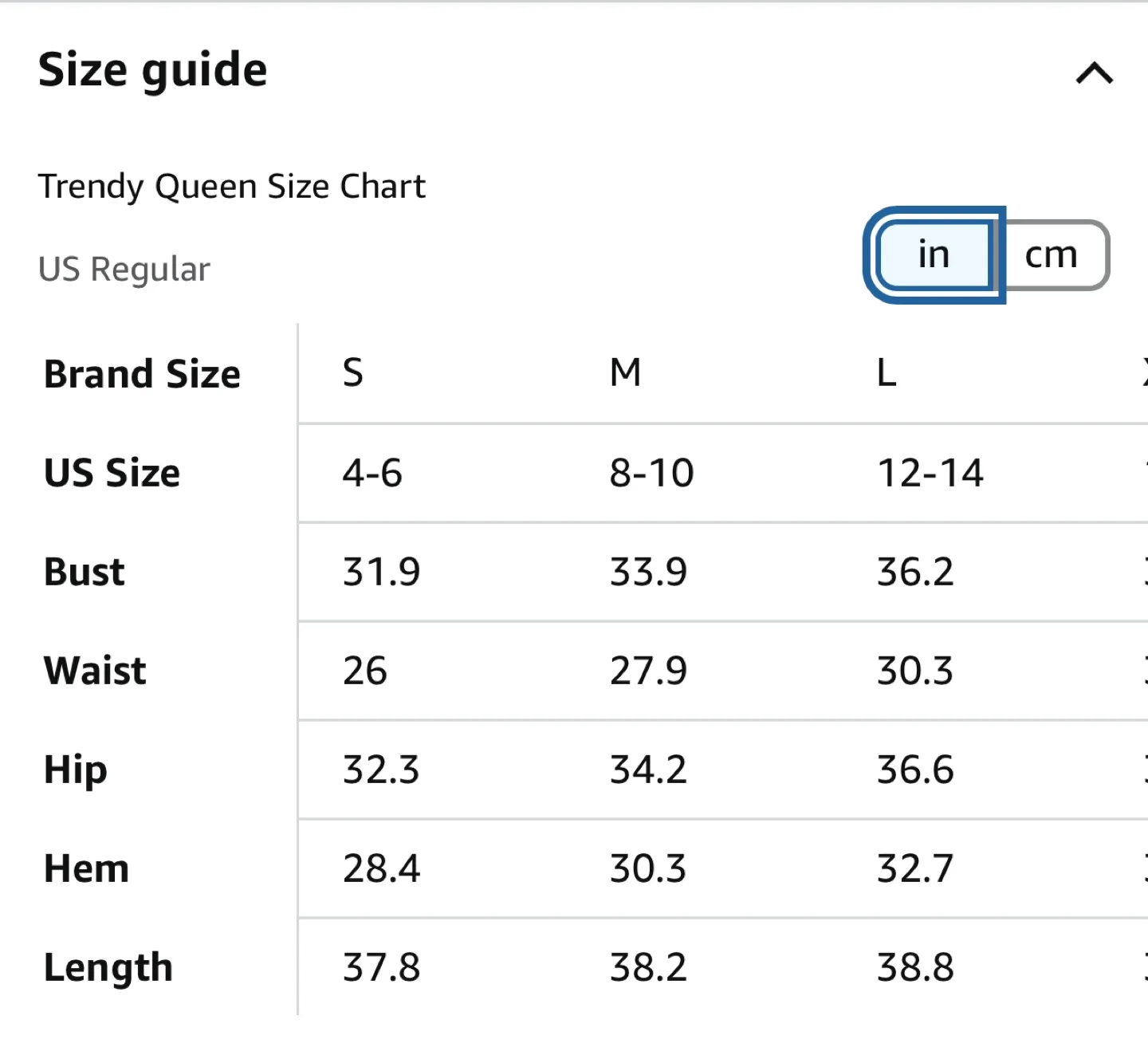Select the Trendy Queen Size Chart title

point(233,186)
